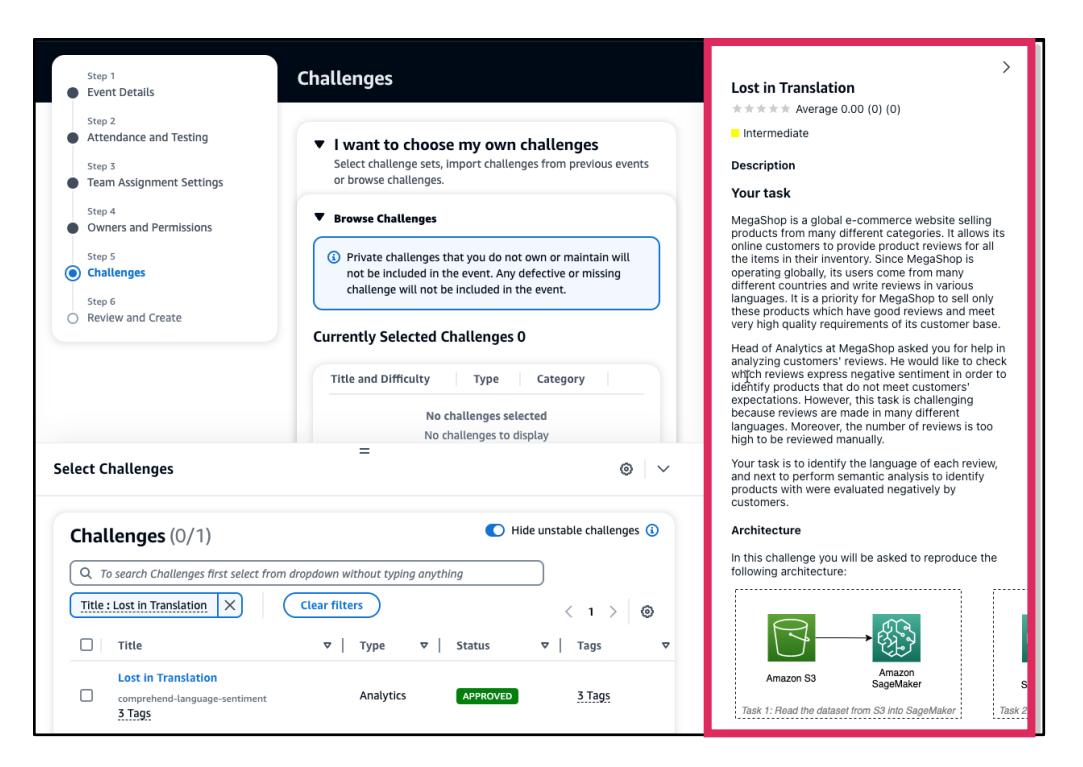The width and height of the screenshot is (1083, 767).
Task: Go to Step 1 Event Details
Action: [119, 92]
